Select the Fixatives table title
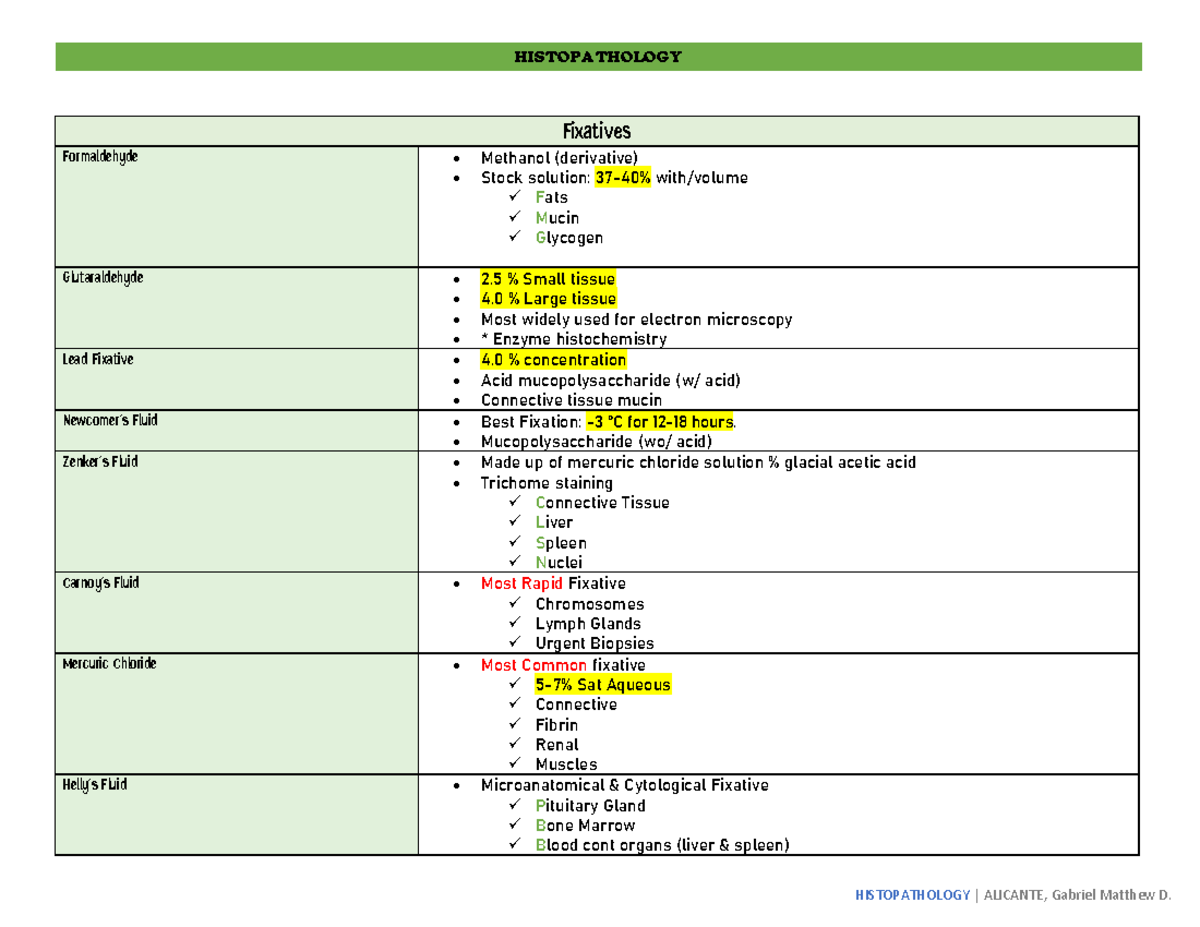The image size is (1200, 927). pos(597,131)
